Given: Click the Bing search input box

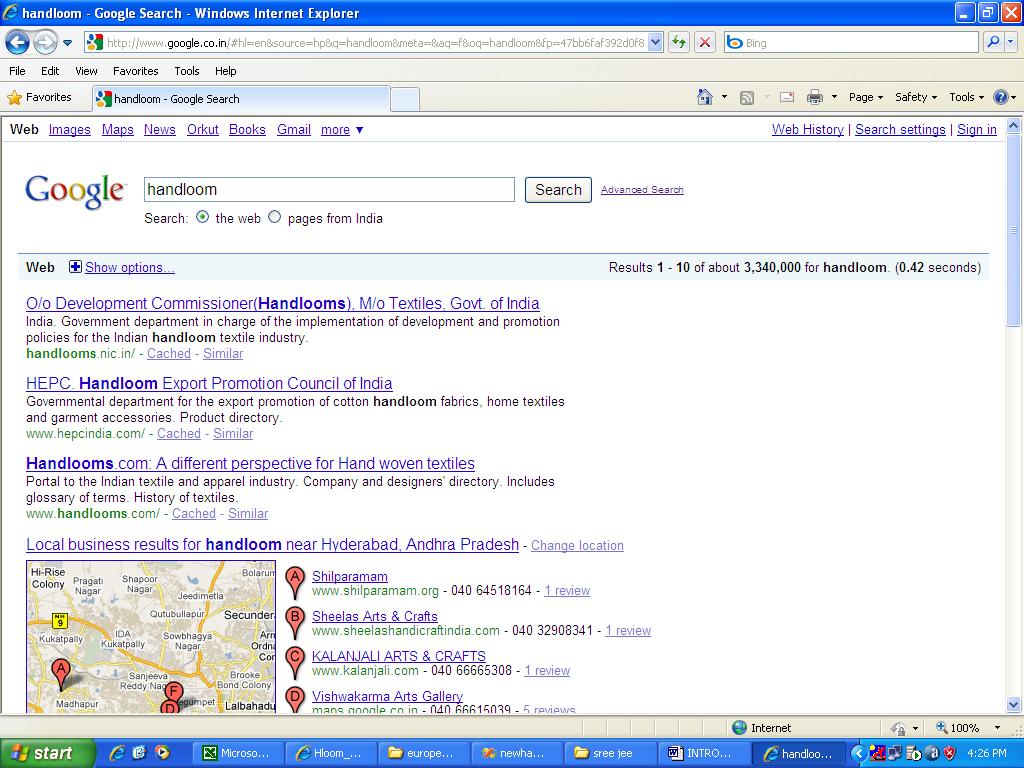Looking at the screenshot, I should [x=852, y=42].
